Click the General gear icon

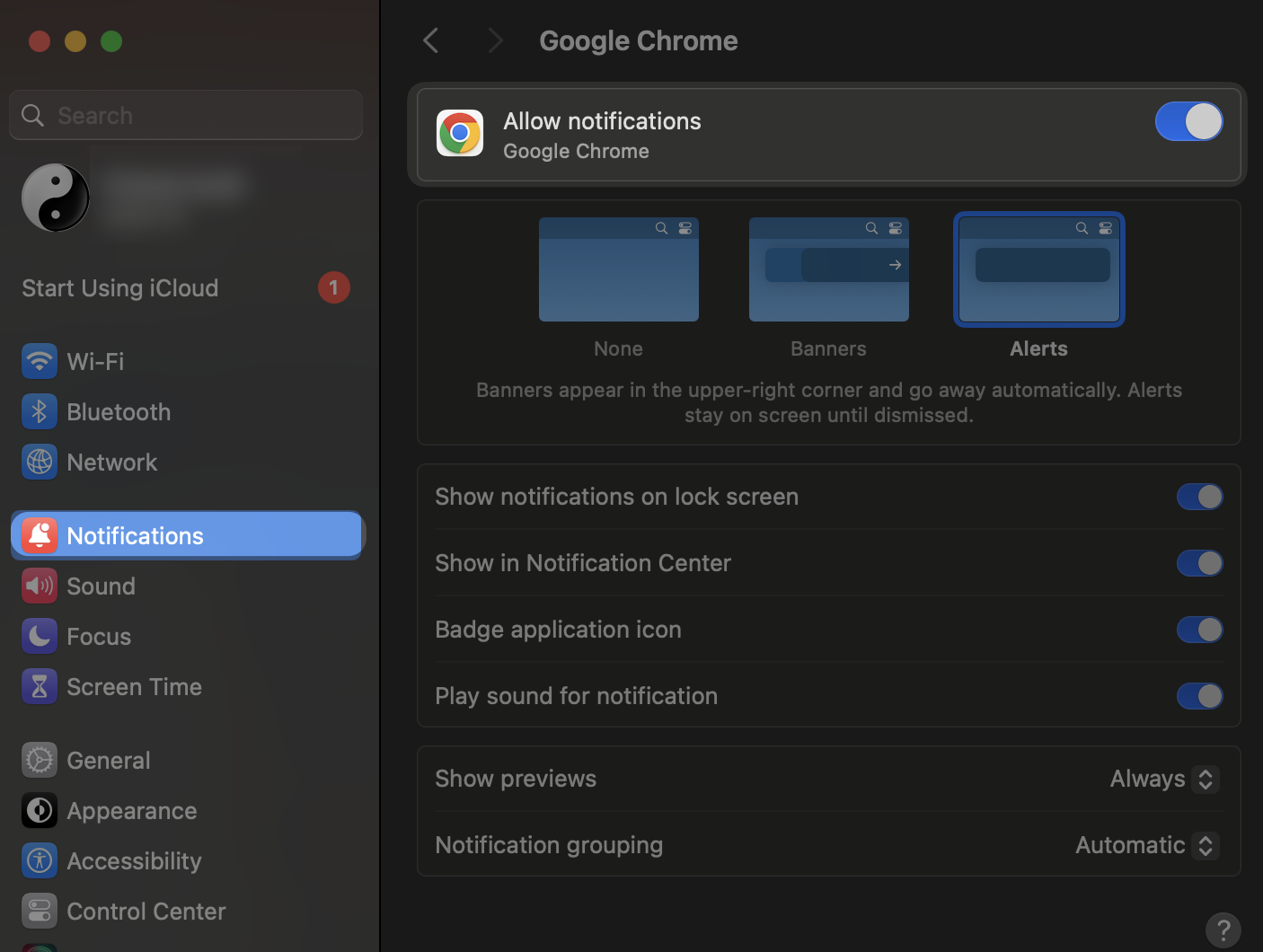[x=40, y=761]
